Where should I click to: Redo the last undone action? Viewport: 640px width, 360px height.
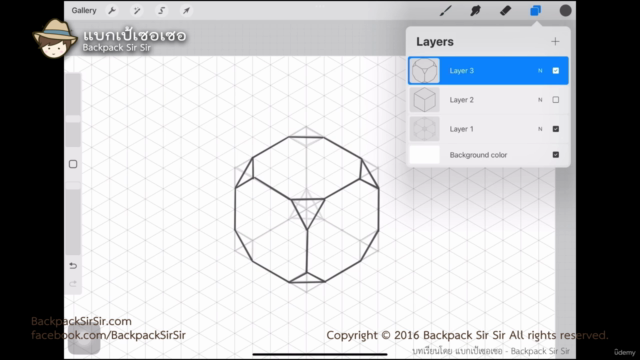73,284
